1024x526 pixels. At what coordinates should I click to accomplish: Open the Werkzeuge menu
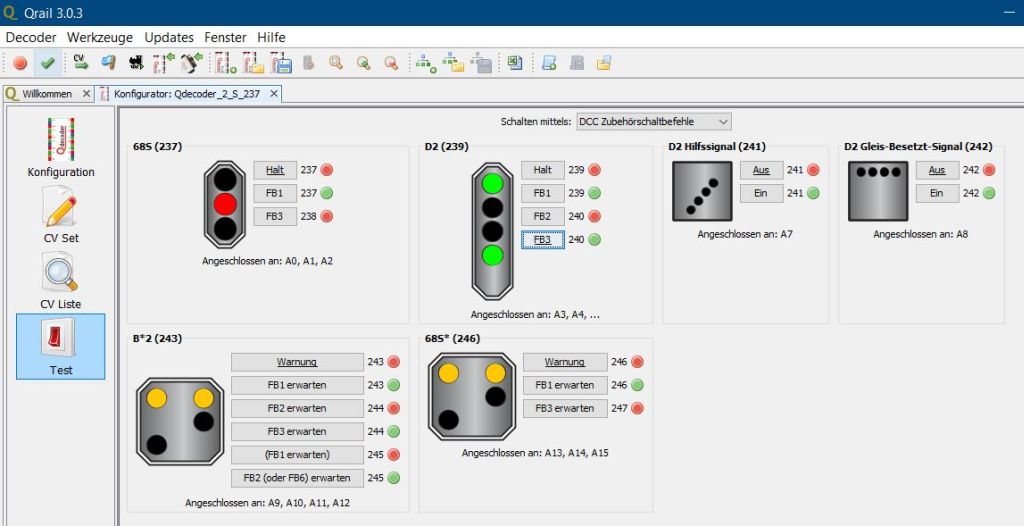pos(100,37)
